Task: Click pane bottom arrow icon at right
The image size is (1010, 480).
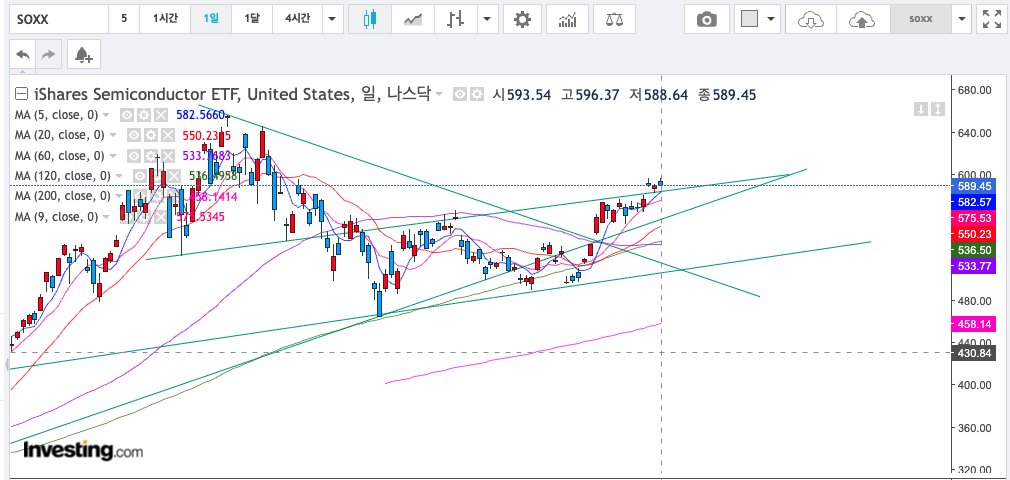Action: coord(937,110)
